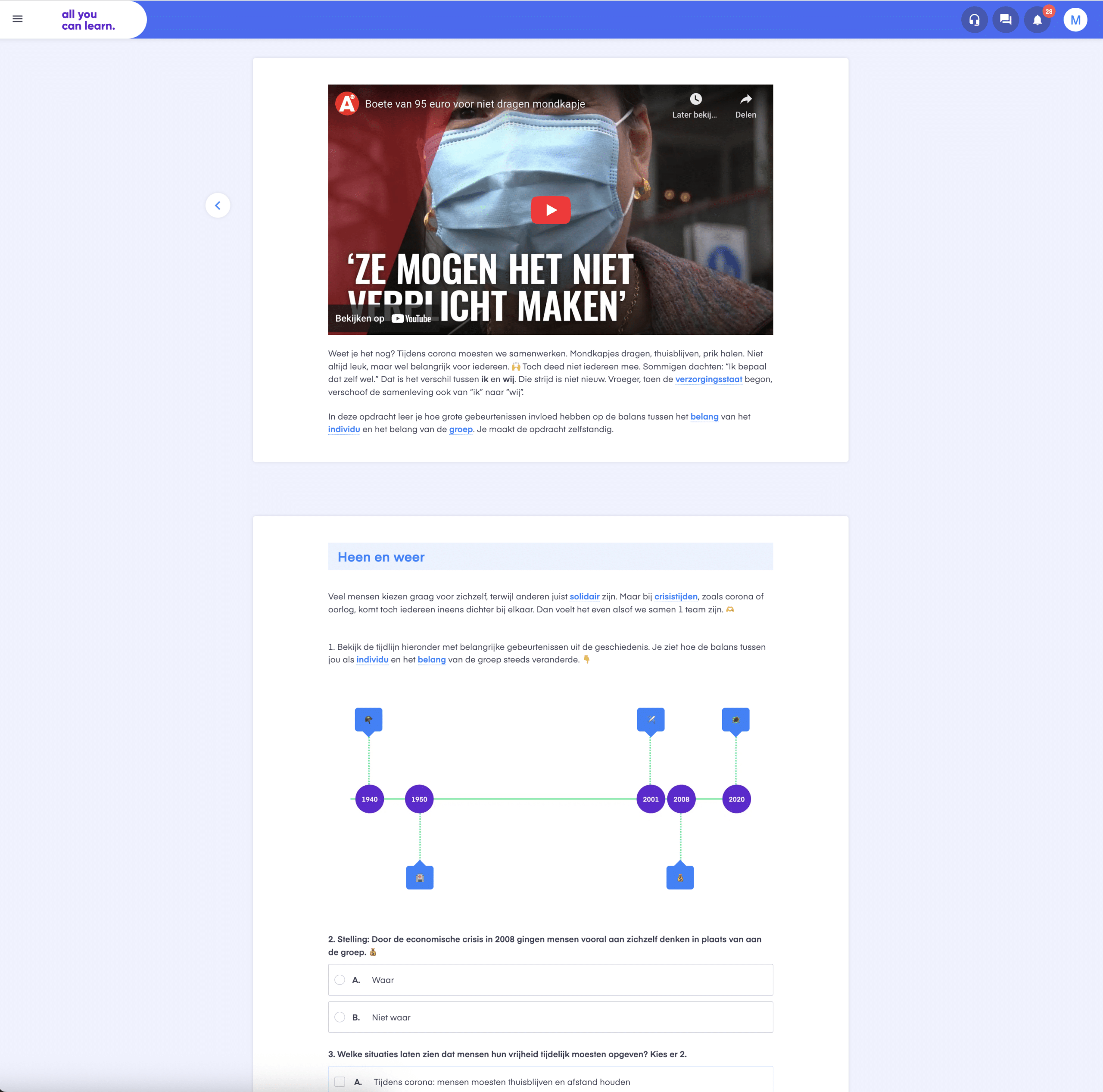Open the crisistijden glossary link

tap(676, 596)
